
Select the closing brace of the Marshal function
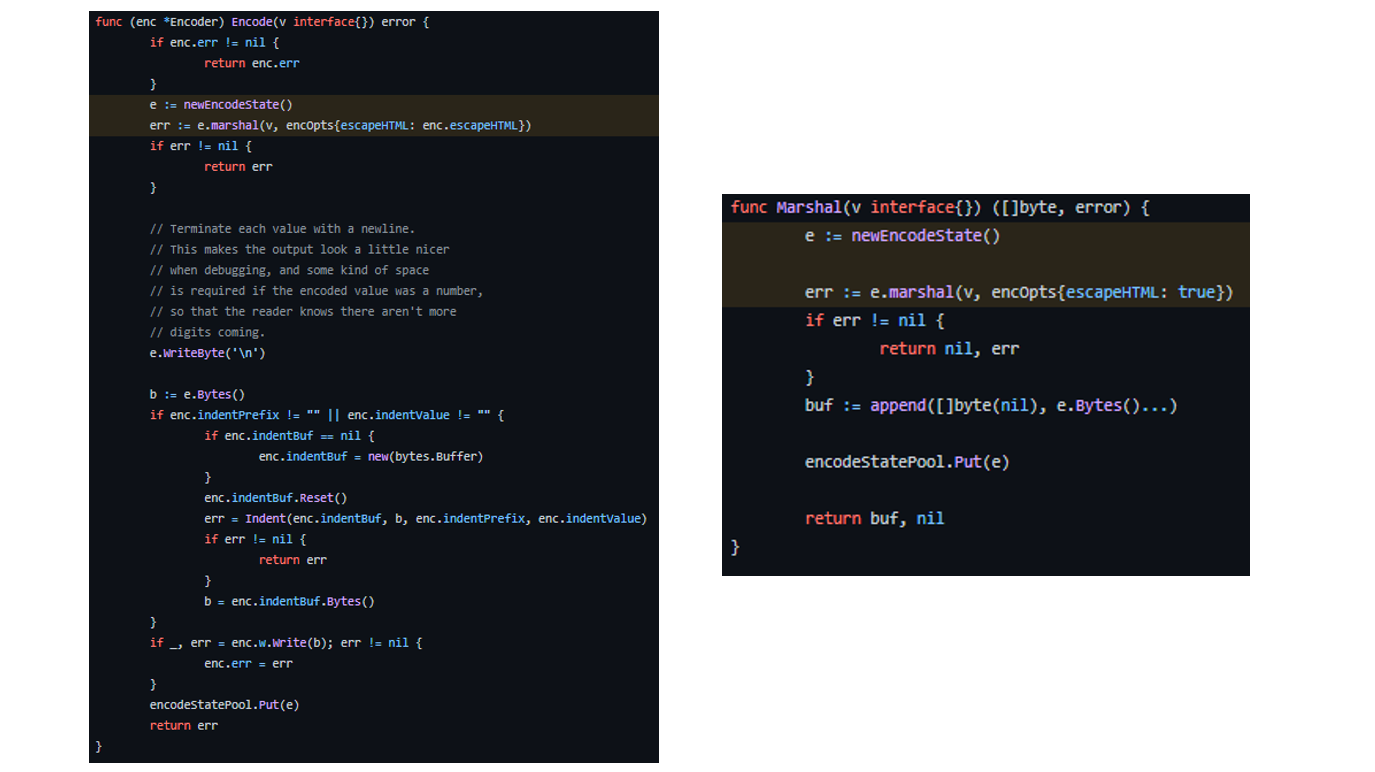point(733,547)
